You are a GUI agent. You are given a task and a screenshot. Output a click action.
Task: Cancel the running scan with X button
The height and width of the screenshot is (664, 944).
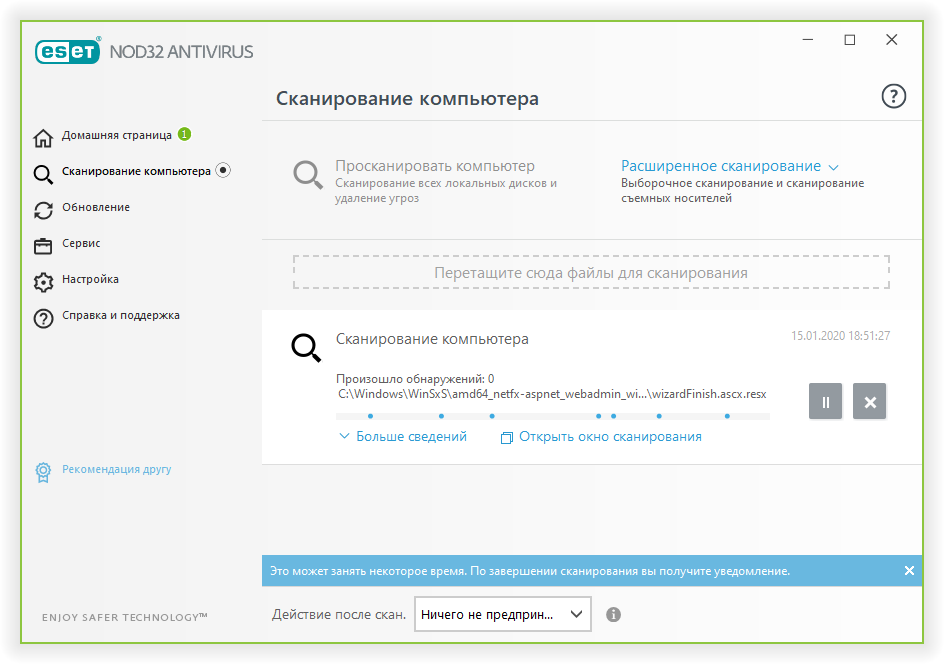click(x=869, y=402)
